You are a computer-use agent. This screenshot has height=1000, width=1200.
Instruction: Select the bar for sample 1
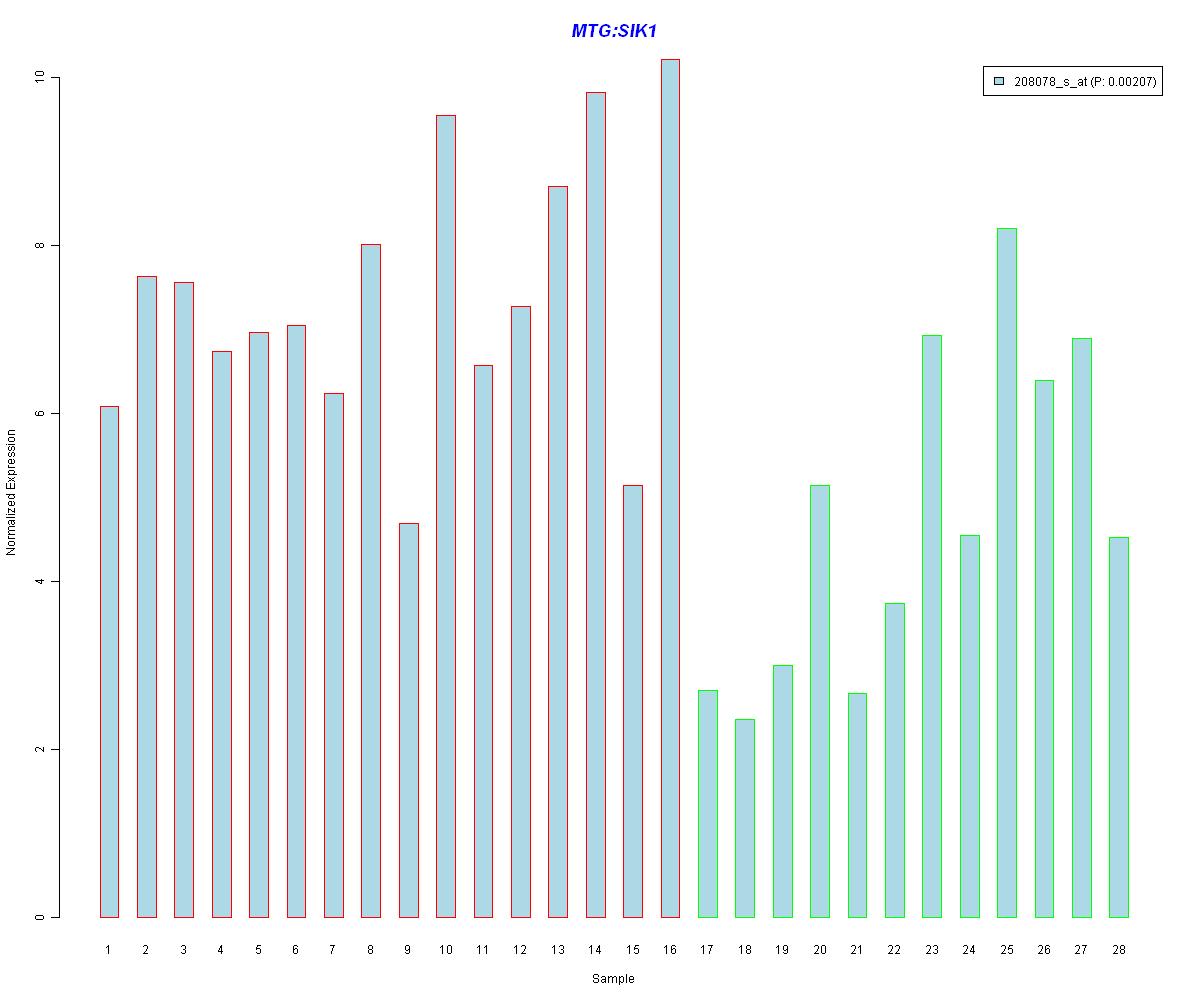click(109, 661)
